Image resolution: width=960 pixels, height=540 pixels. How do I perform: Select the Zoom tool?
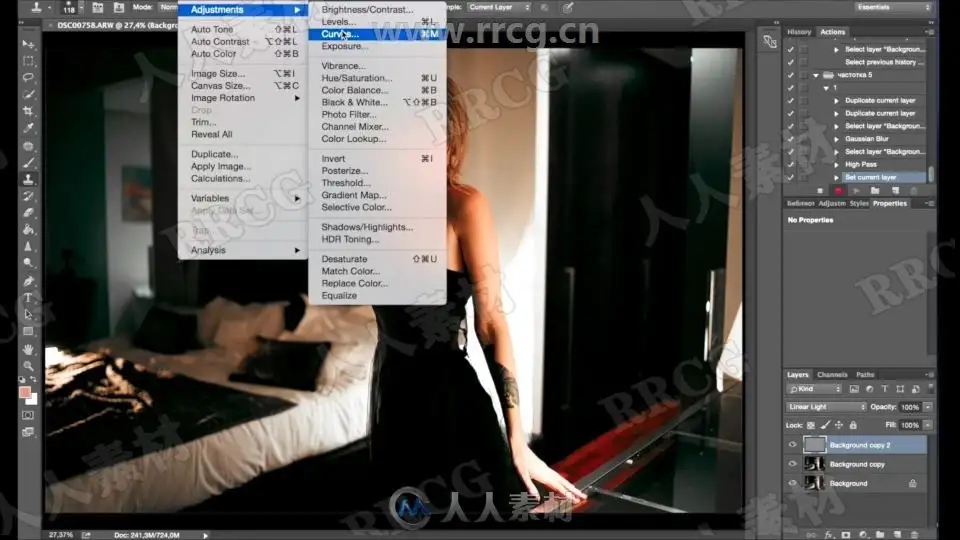pos(28,366)
